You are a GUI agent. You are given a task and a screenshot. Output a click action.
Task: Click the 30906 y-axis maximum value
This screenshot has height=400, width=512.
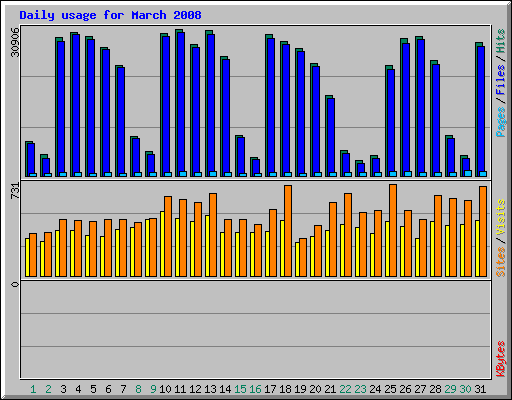15,42
